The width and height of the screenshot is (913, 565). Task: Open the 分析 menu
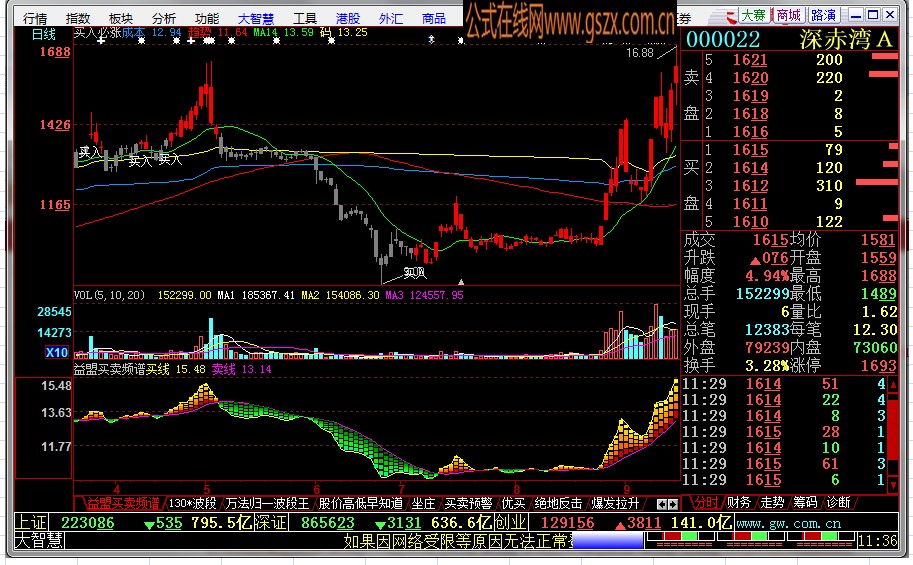164,19
